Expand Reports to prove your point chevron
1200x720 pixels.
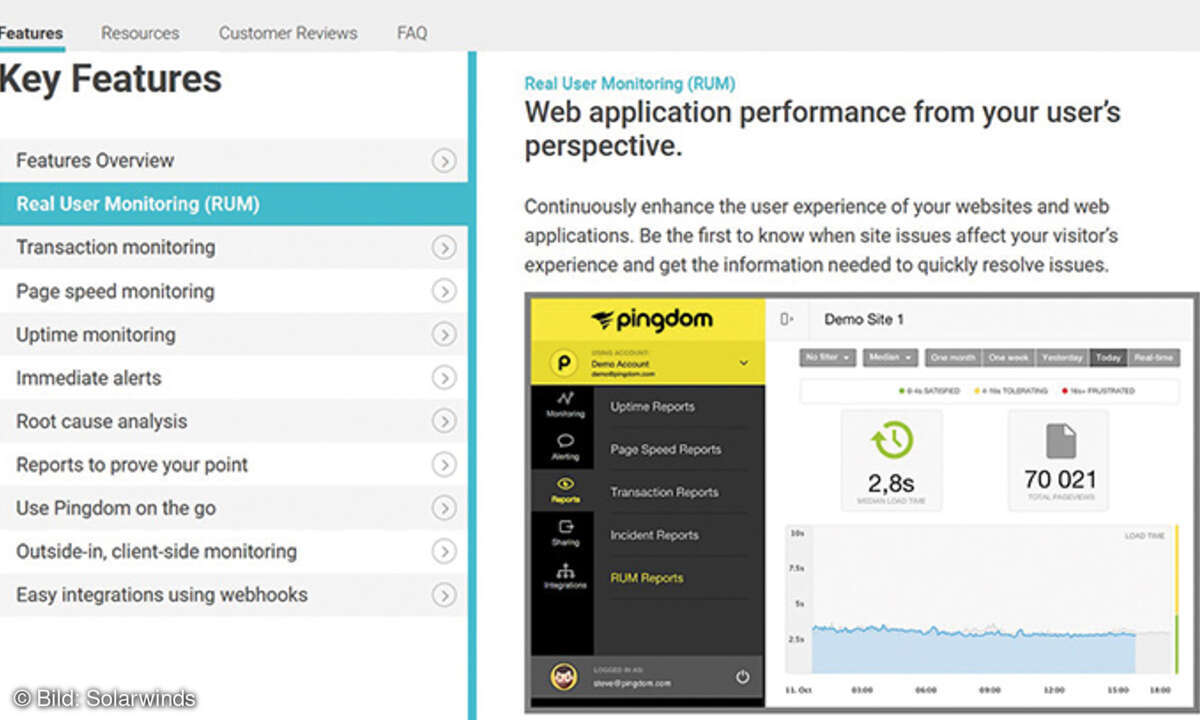pos(444,465)
